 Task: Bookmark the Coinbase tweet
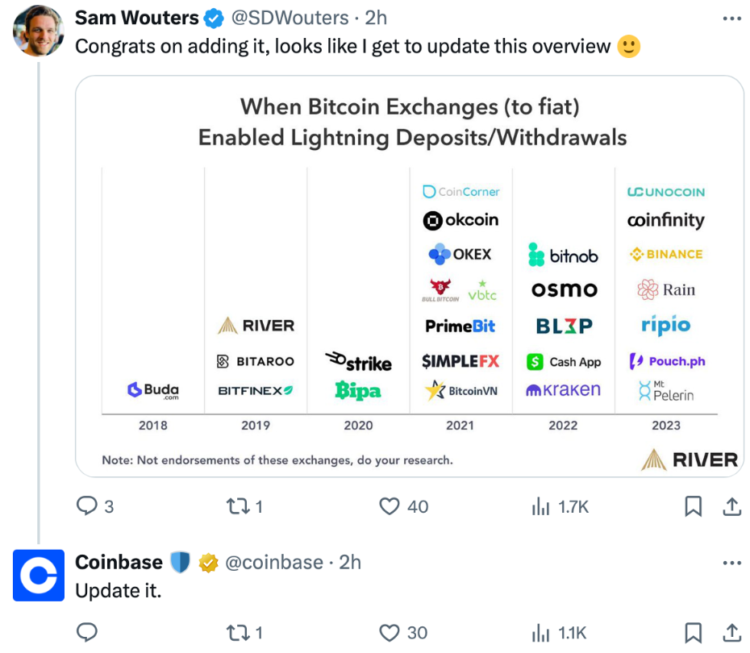coord(692,632)
